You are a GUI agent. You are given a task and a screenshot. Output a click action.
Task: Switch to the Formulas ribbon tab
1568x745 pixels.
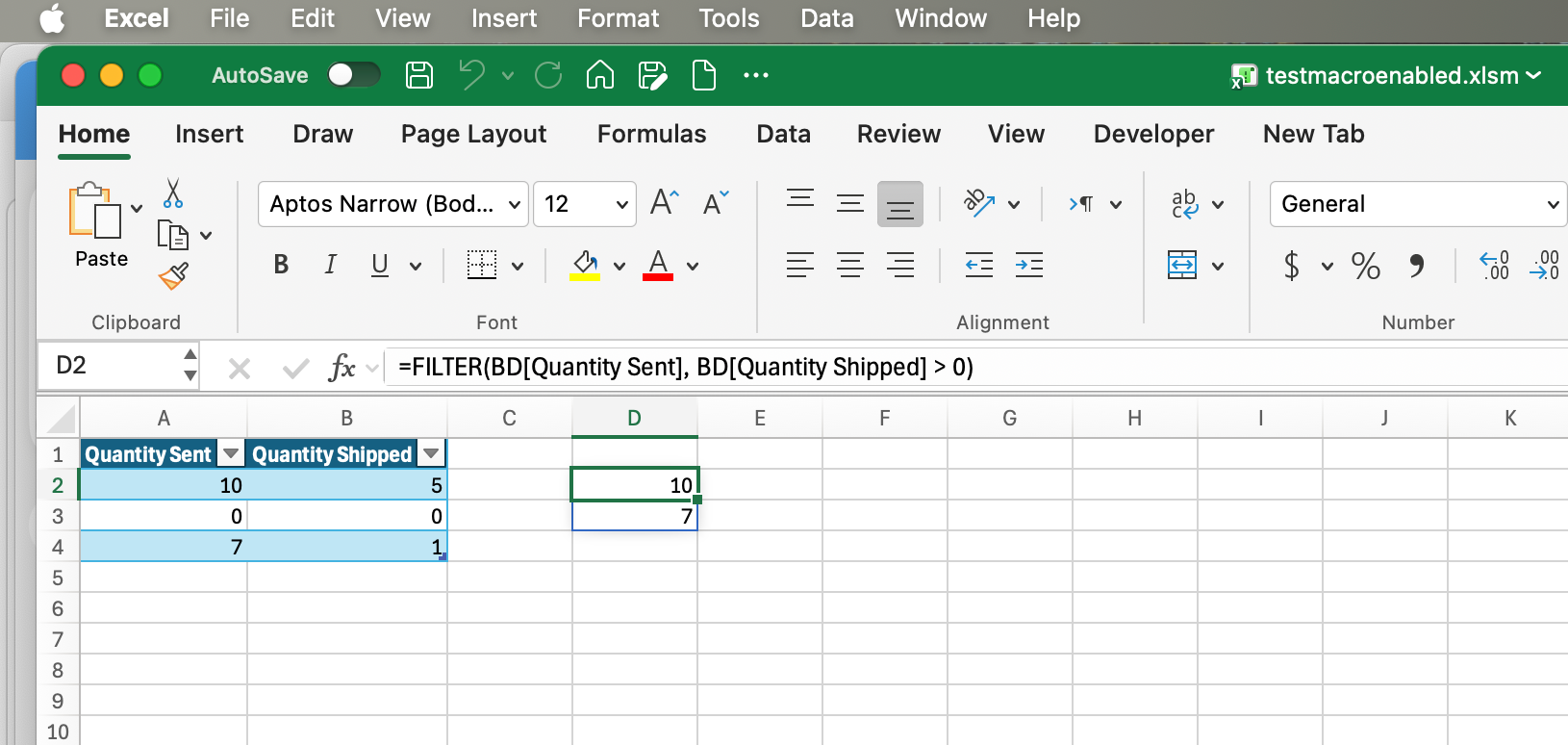651,134
